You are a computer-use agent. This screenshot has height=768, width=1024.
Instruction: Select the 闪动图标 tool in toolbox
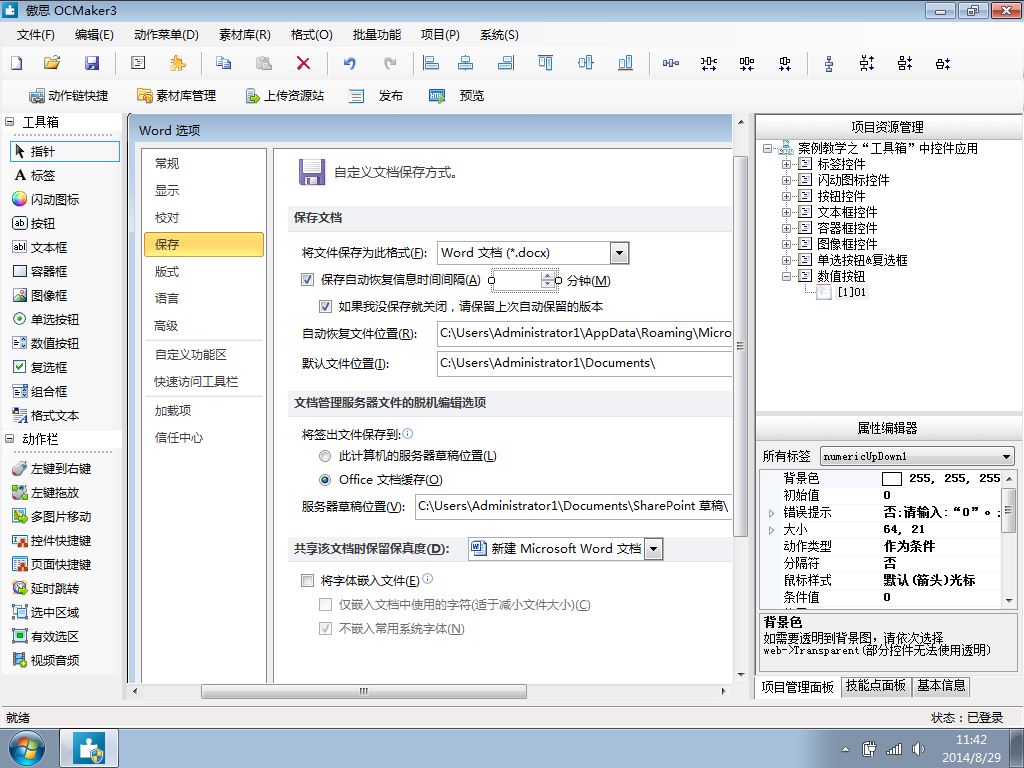(x=54, y=199)
